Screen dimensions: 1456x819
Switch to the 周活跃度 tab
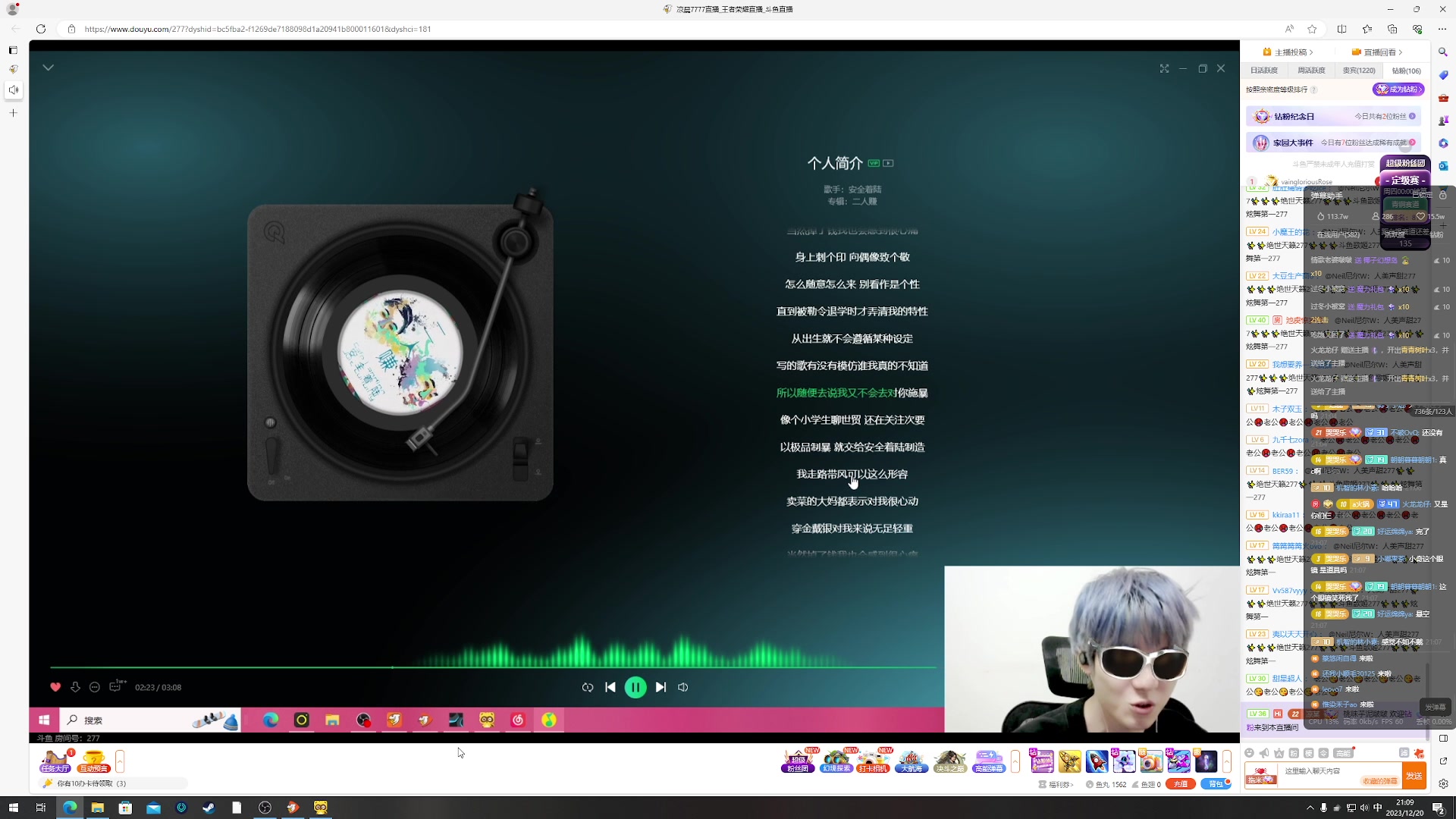[x=1311, y=71]
